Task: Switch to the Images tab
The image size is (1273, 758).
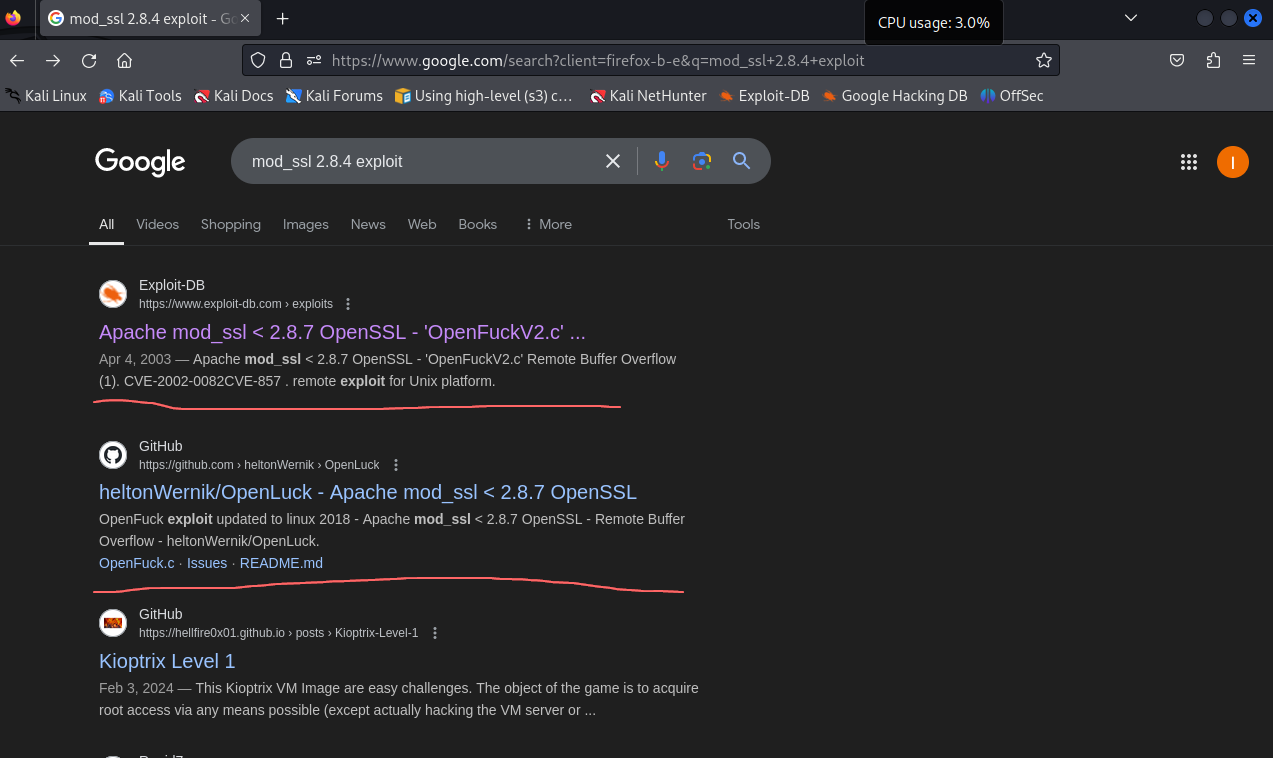Action: [x=306, y=224]
